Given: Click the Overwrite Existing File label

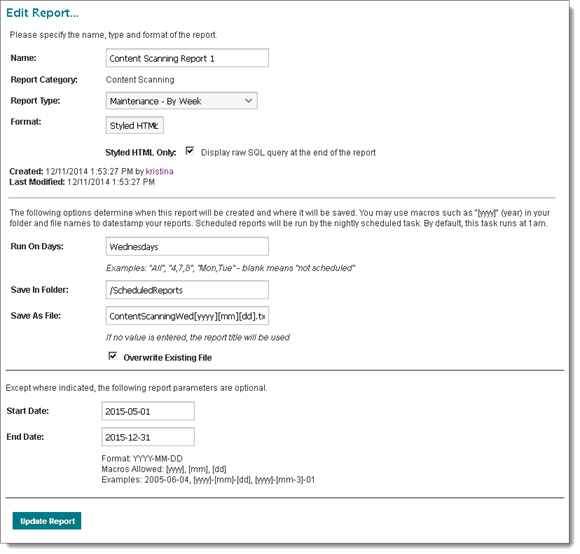Looking at the screenshot, I should 168,358.
